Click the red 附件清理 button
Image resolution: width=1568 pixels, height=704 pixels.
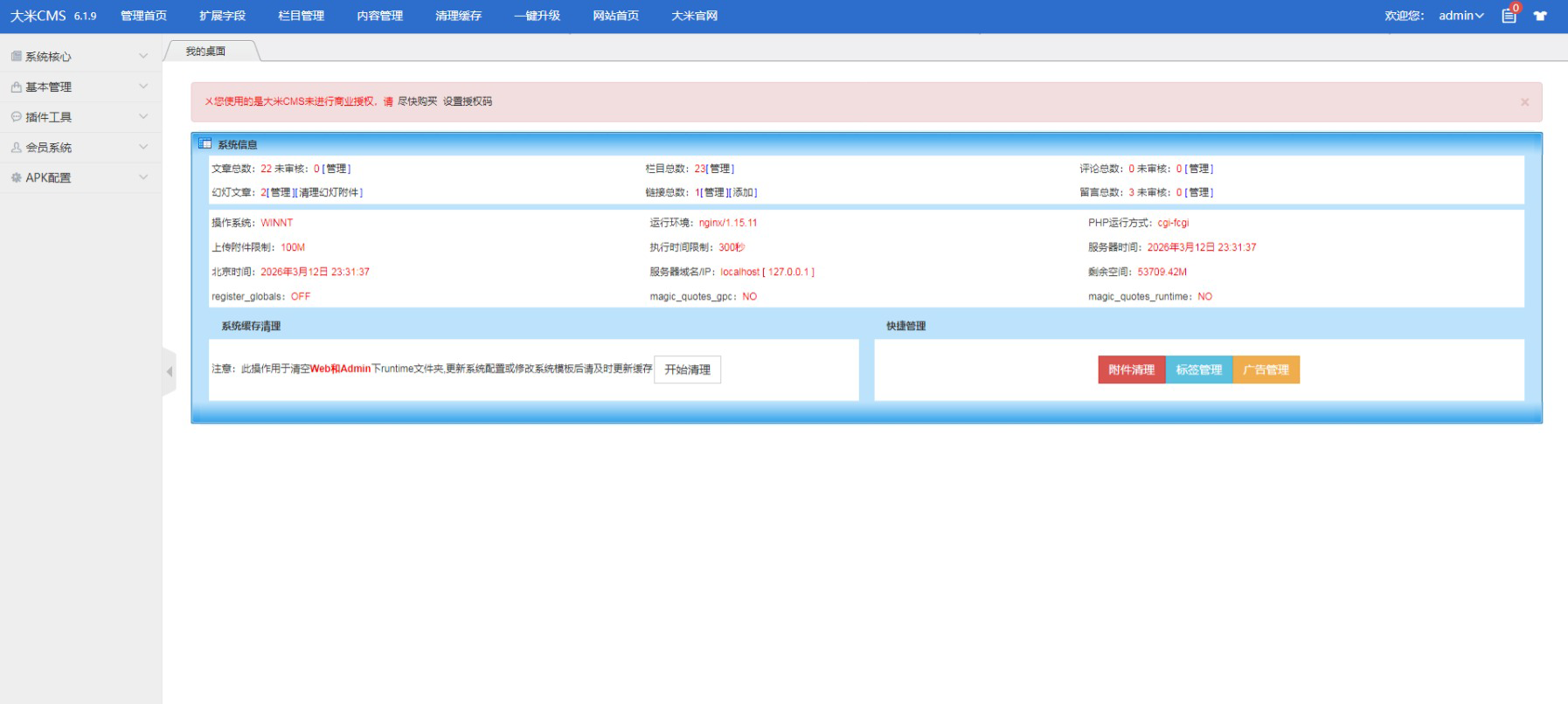click(1131, 369)
